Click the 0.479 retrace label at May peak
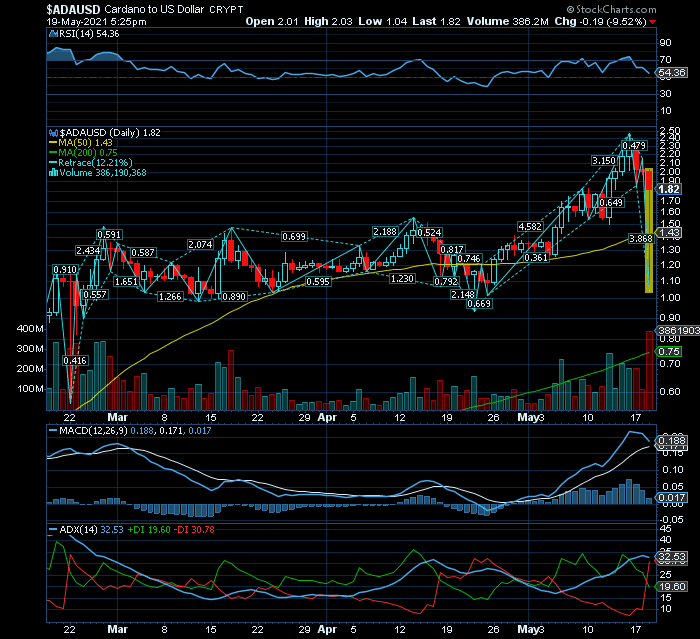The height and width of the screenshot is (639, 700). click(634, 146)
